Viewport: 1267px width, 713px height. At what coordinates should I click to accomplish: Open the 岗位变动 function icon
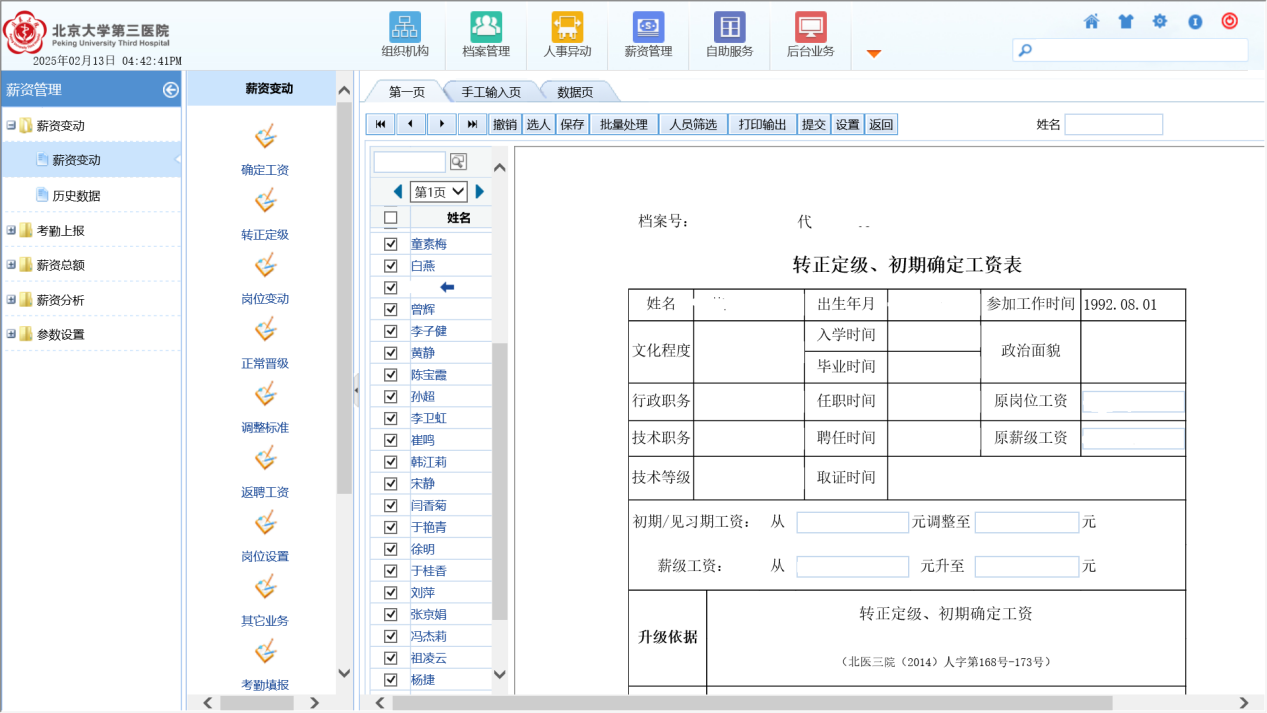click(265, 266)
